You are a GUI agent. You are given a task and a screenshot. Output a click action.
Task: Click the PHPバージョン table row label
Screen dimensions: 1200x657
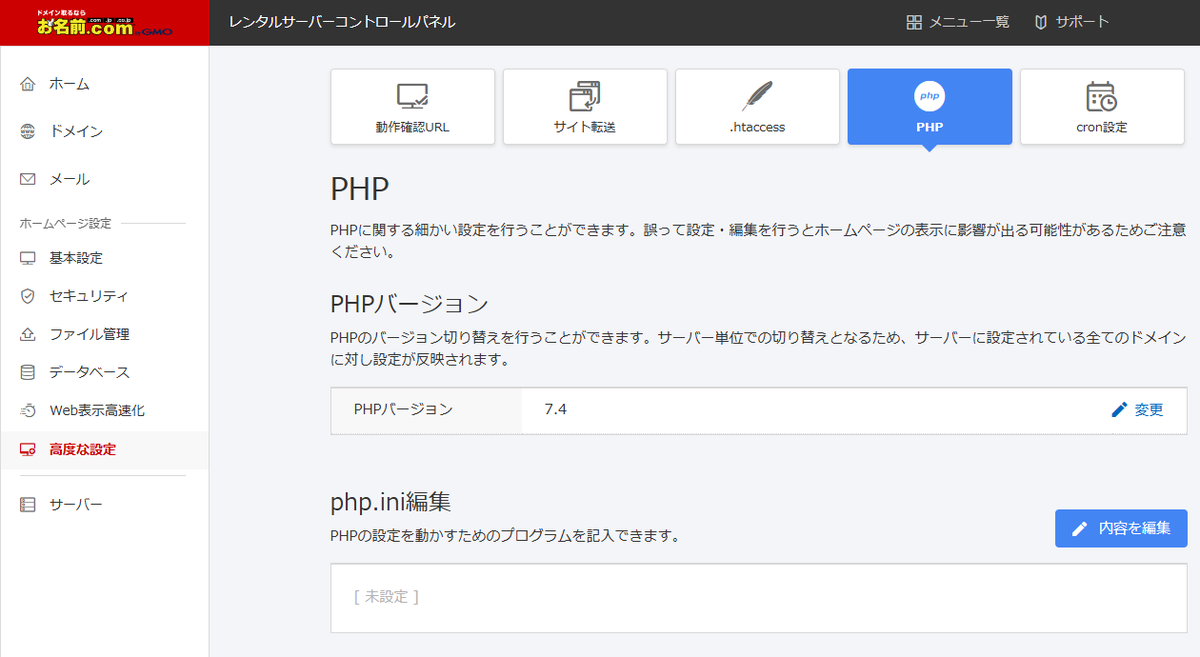[403, 410]
